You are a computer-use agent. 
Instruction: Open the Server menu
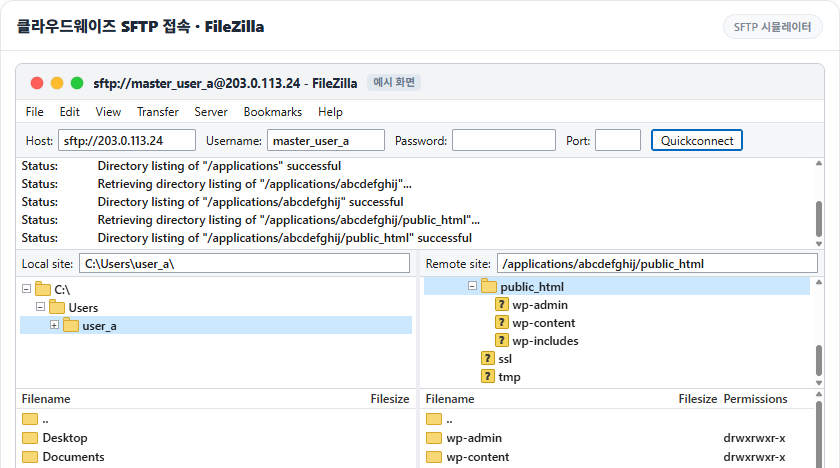(x=211, y=112)
